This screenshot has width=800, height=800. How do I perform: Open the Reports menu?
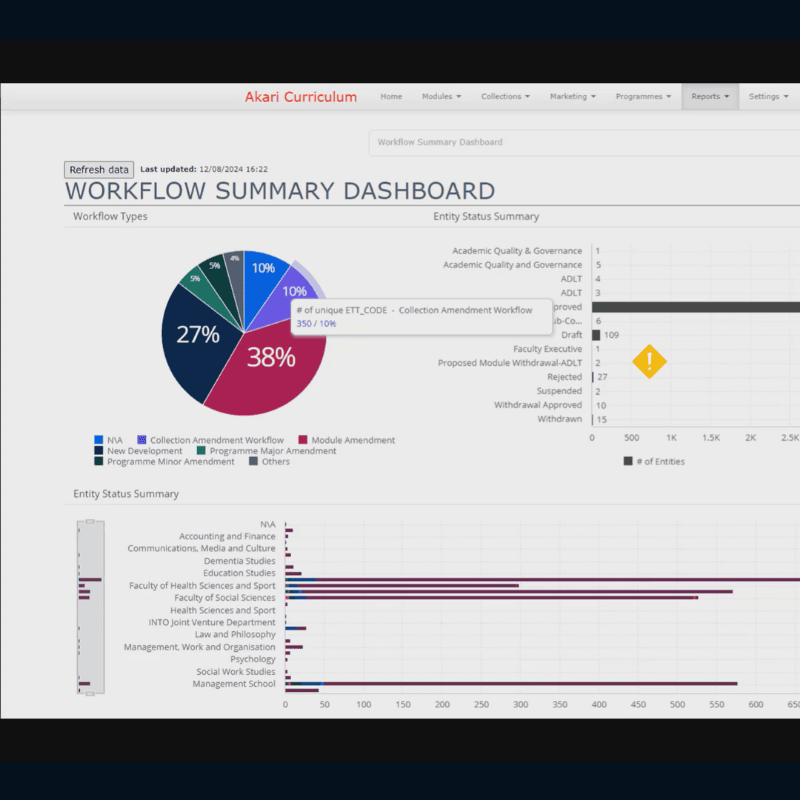(x=710, y=97)
